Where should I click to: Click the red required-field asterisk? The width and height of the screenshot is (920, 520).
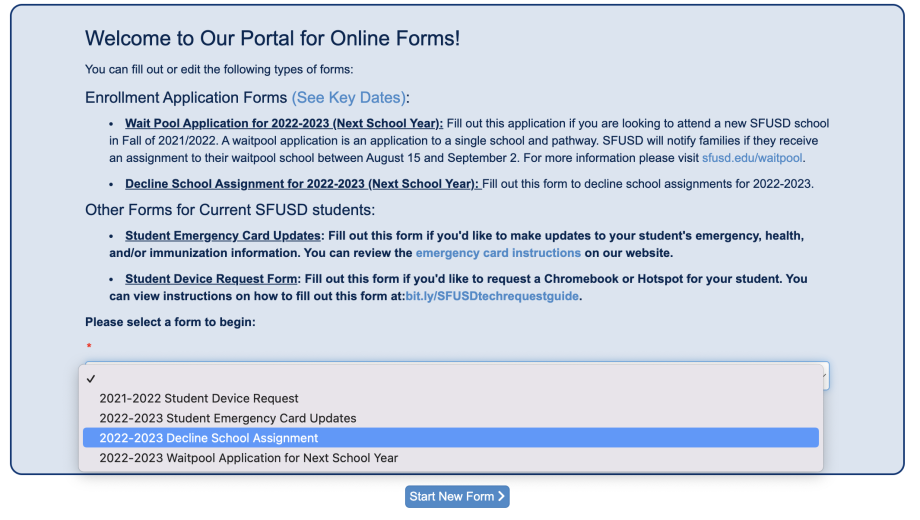coord(88,346)
